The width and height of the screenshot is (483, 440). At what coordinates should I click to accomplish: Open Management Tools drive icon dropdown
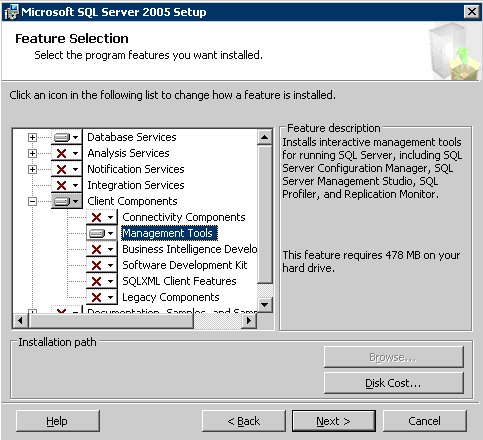pyautogui.click(x=102, y=233)
